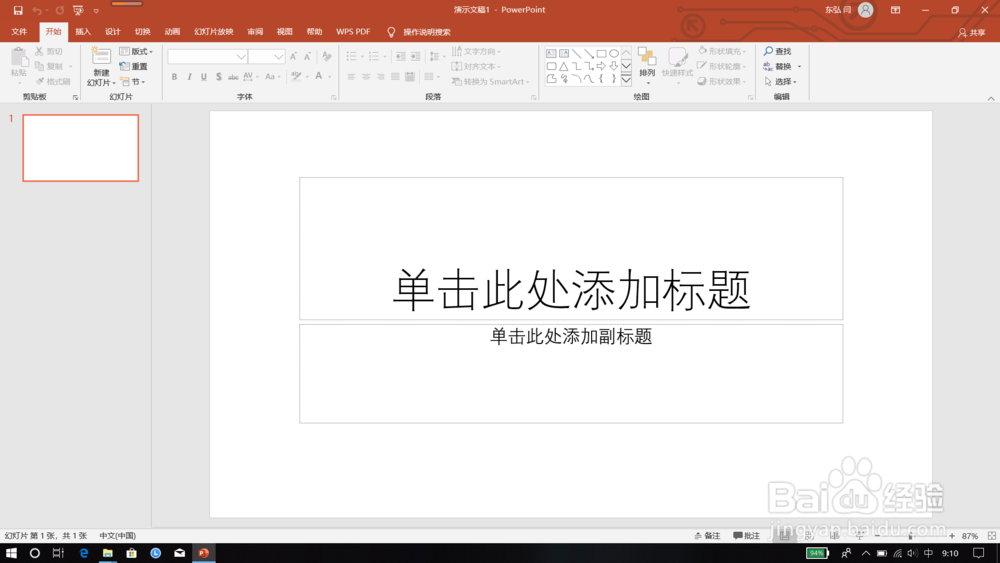
Task: Open Microsoft Store from the taskbar
Action: [x=131, y=553]
